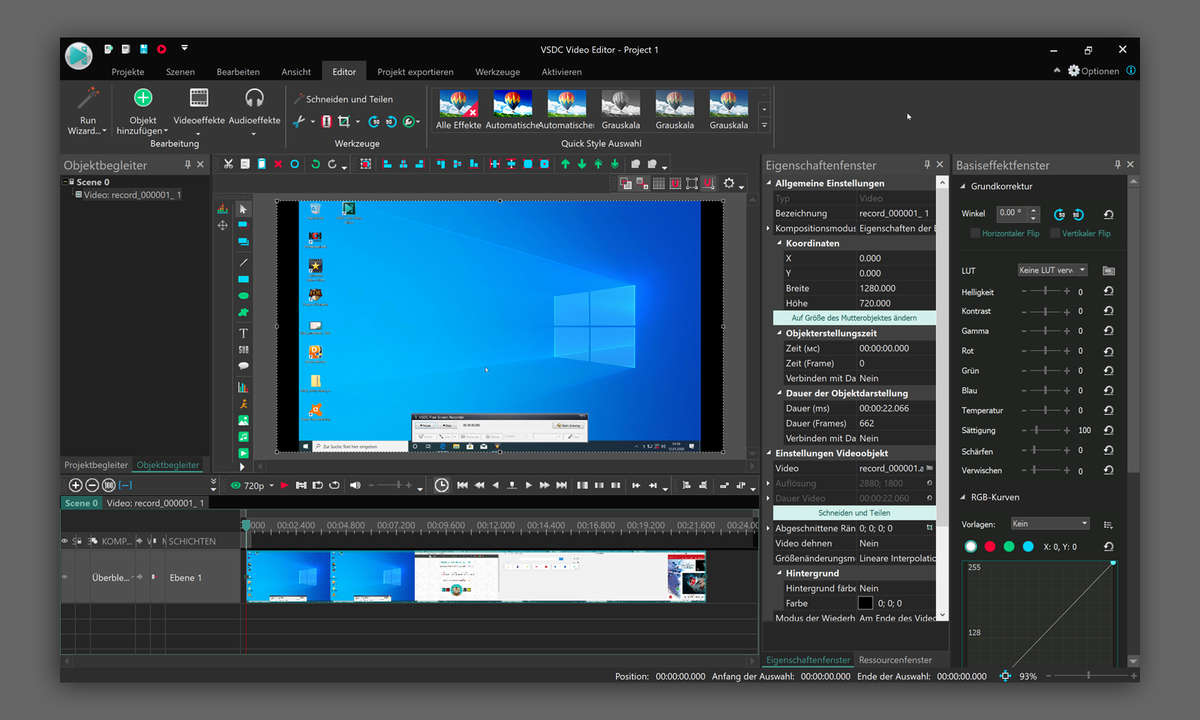The width and height of the screenshot is (1200, 720).
Task: Select the line drawing tool
Action: [243, 262]
